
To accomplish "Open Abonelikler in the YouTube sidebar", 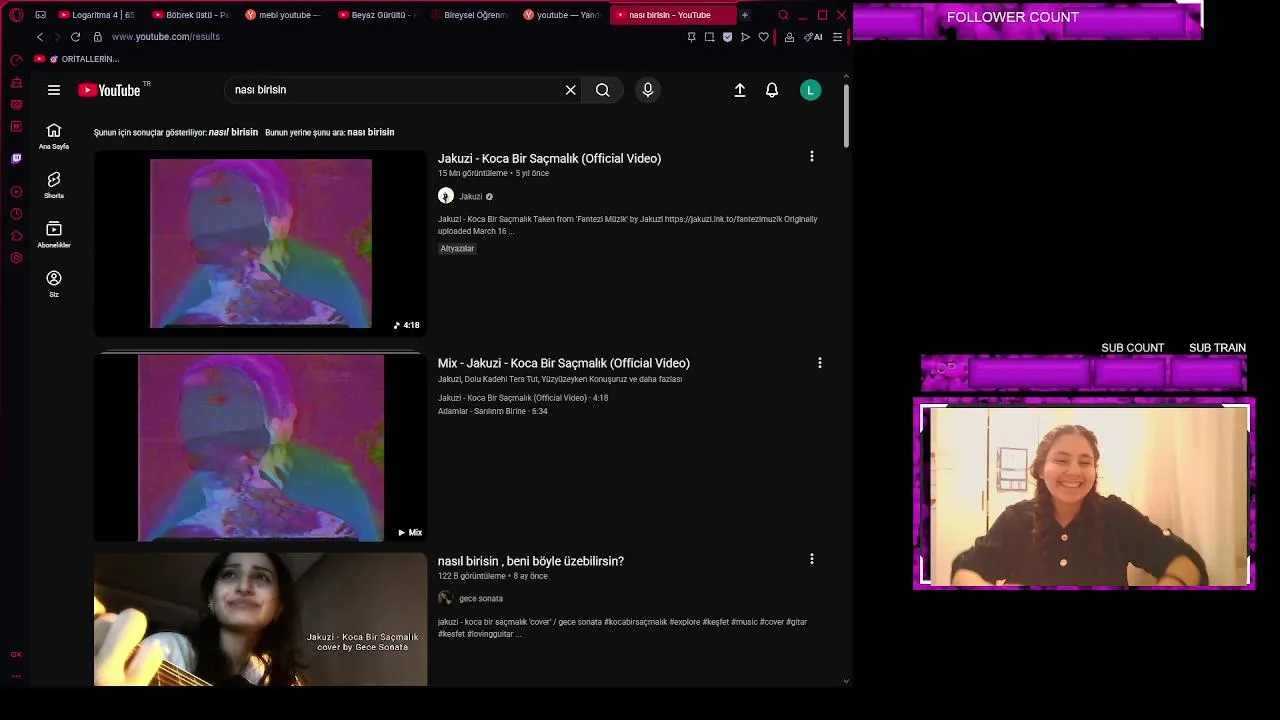I will 54,235.
